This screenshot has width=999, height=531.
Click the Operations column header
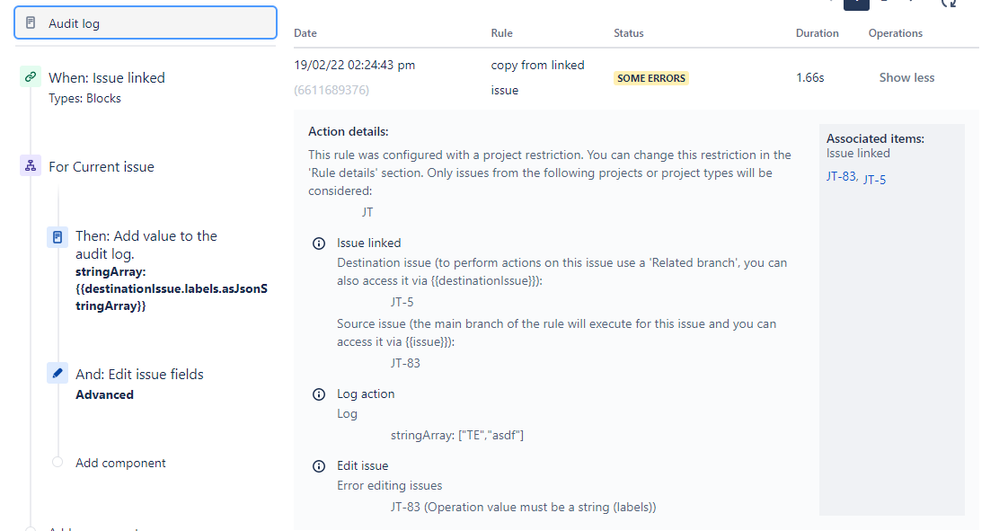pos(895,33)
